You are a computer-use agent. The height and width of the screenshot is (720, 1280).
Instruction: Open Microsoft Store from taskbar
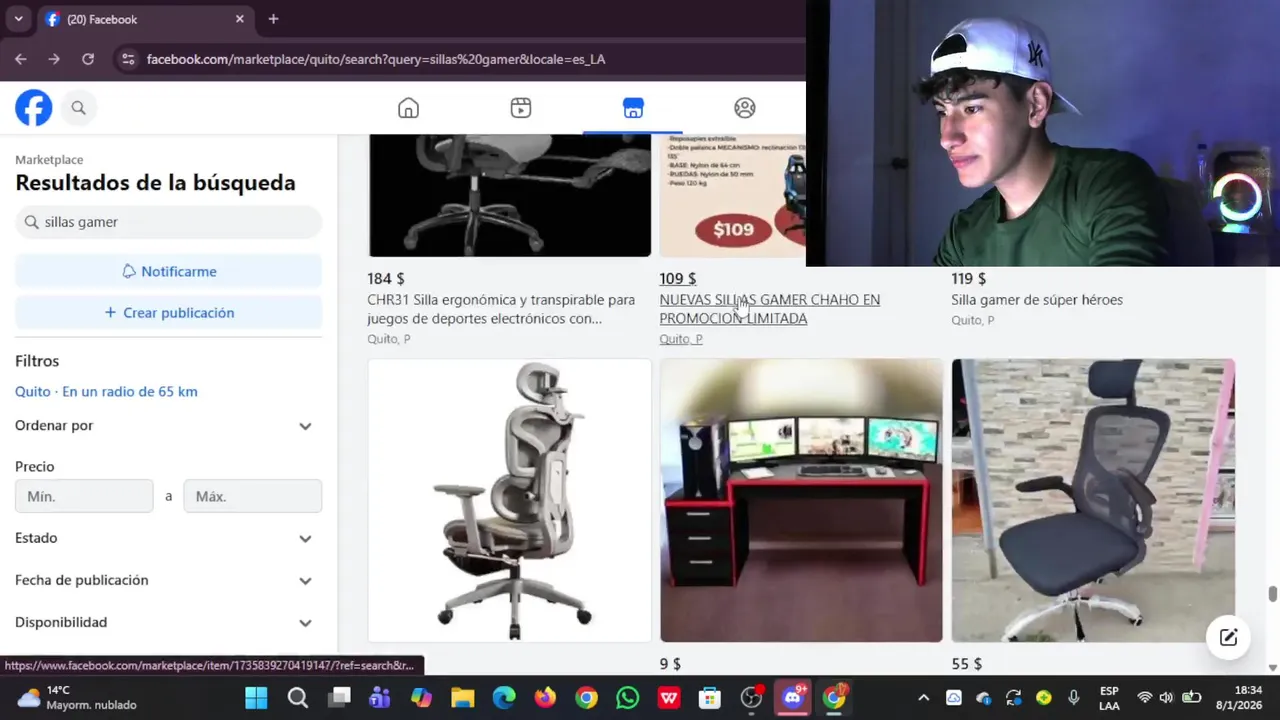pyautogui.click(x=710, y=697)
